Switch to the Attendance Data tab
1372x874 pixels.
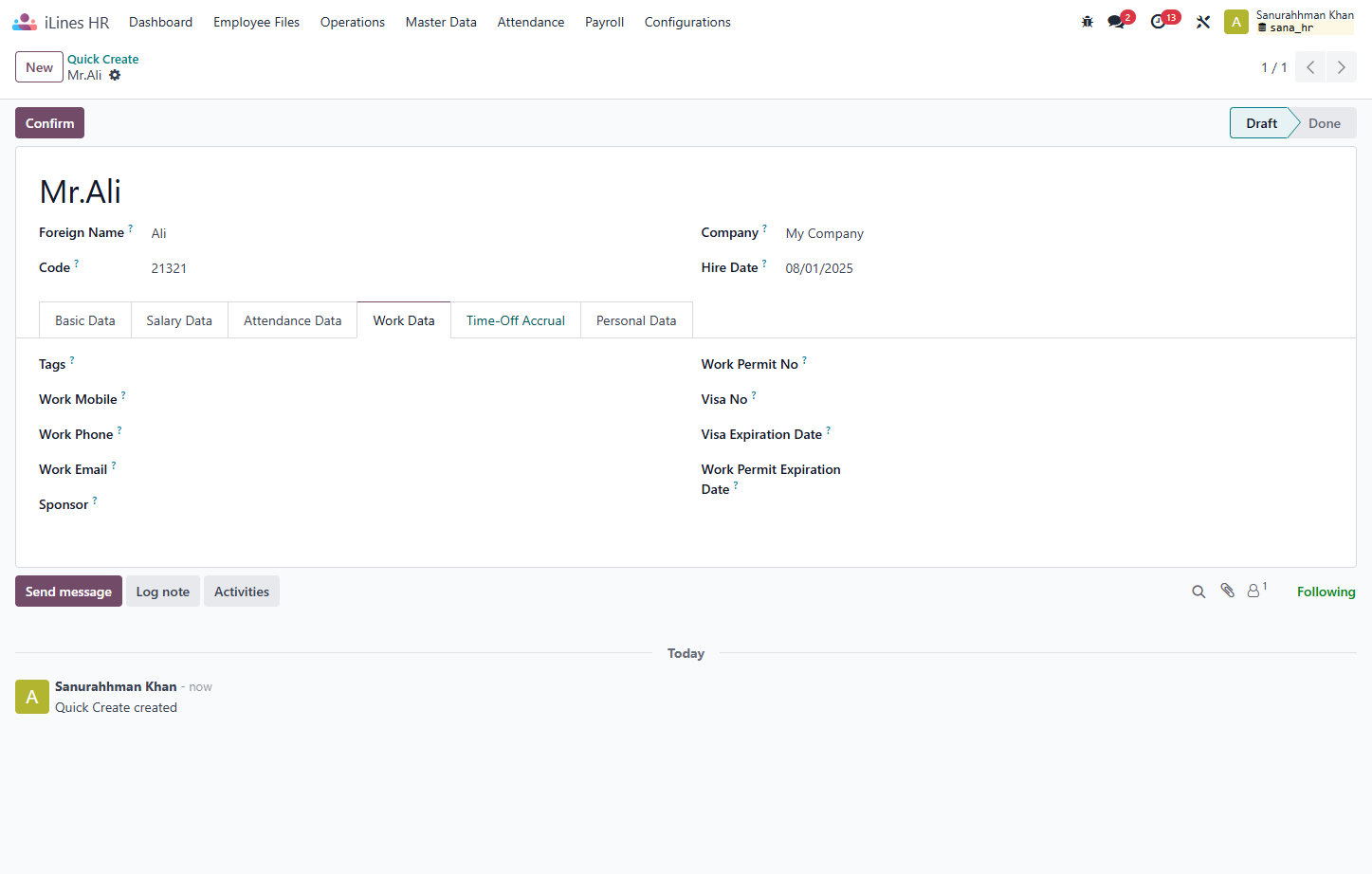click(292, 320)
